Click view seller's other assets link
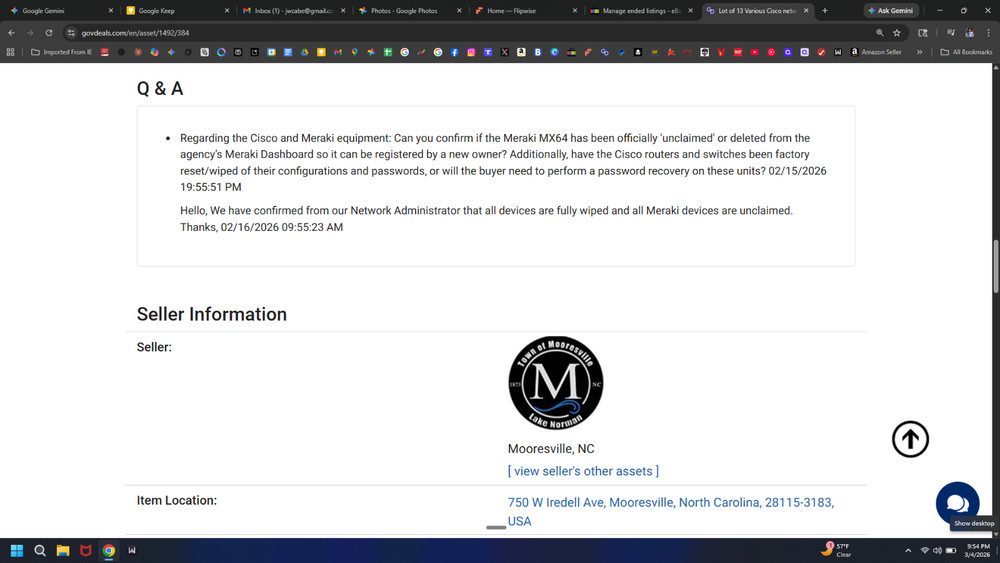 [x=583, y=471]
